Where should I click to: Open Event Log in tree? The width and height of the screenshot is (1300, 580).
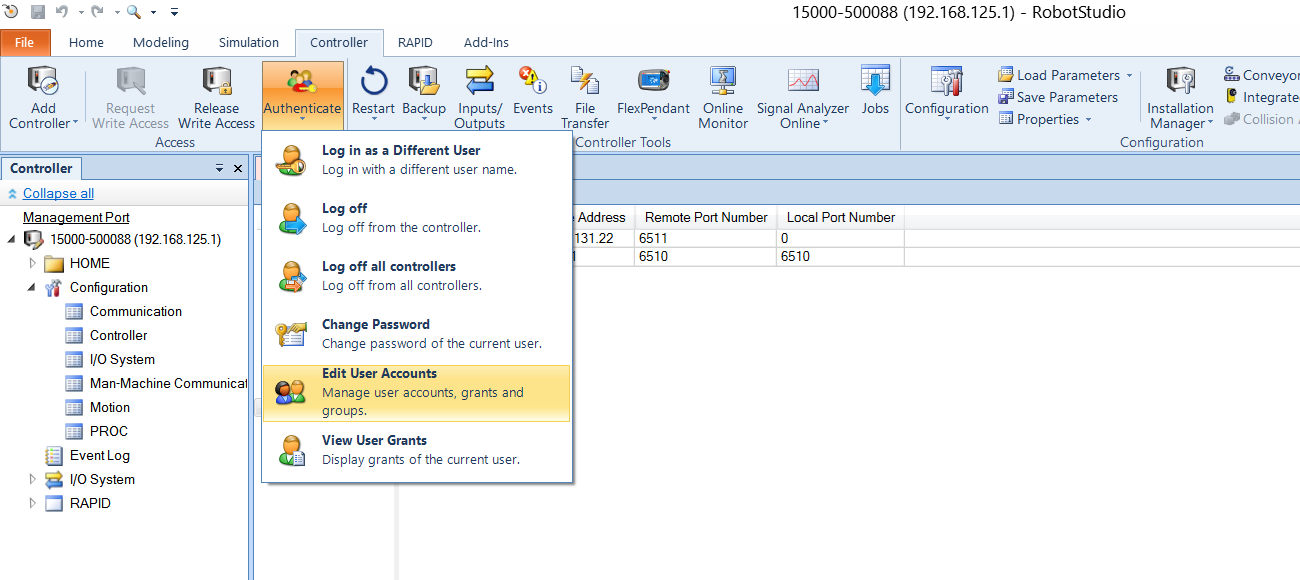click(100, 455)
